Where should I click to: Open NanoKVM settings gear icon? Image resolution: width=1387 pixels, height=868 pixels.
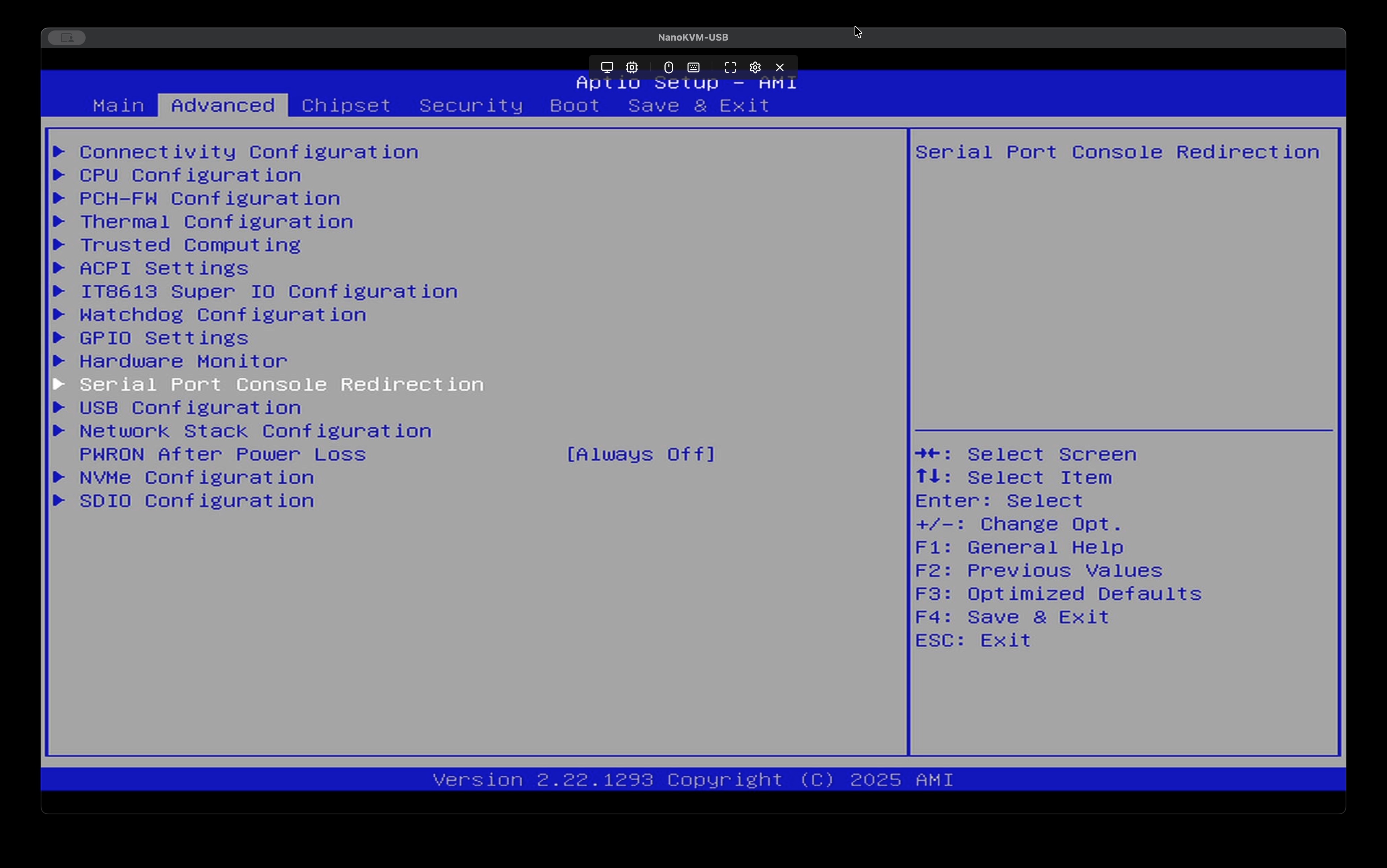pos(755,67)
